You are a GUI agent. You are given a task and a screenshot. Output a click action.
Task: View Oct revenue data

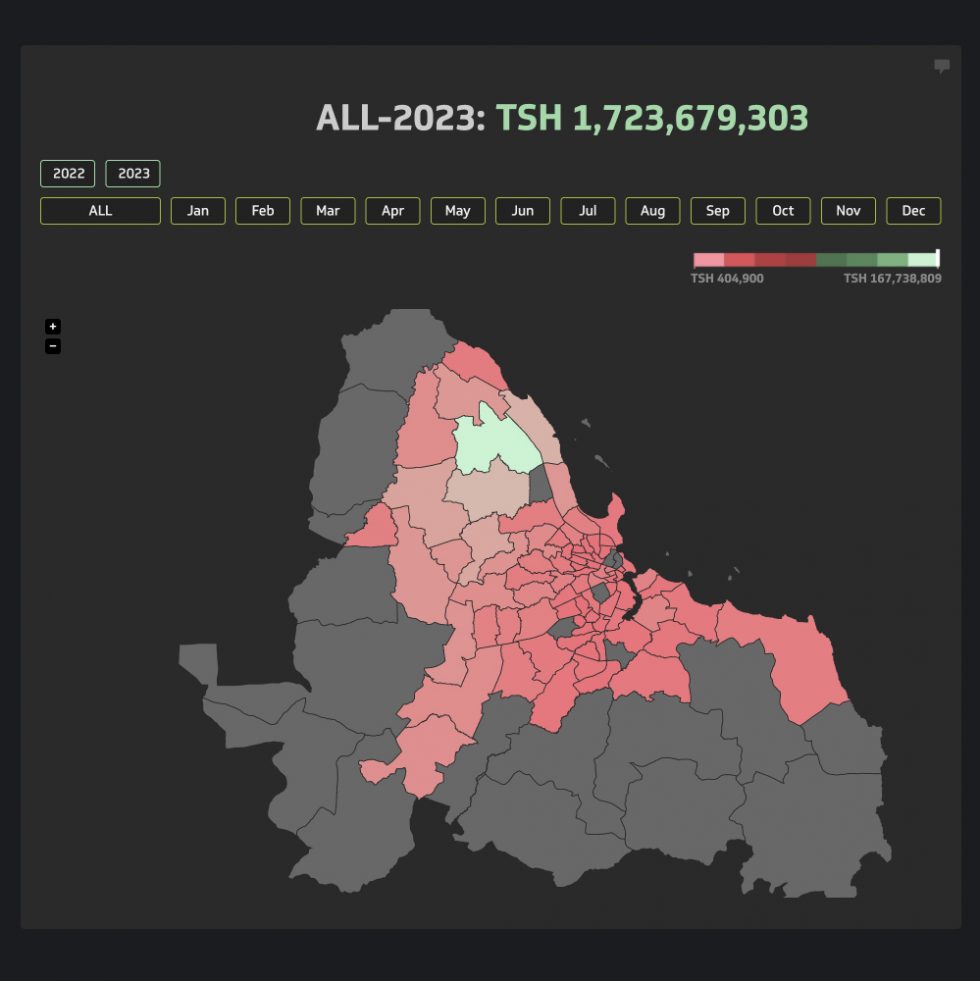(783, 211)
